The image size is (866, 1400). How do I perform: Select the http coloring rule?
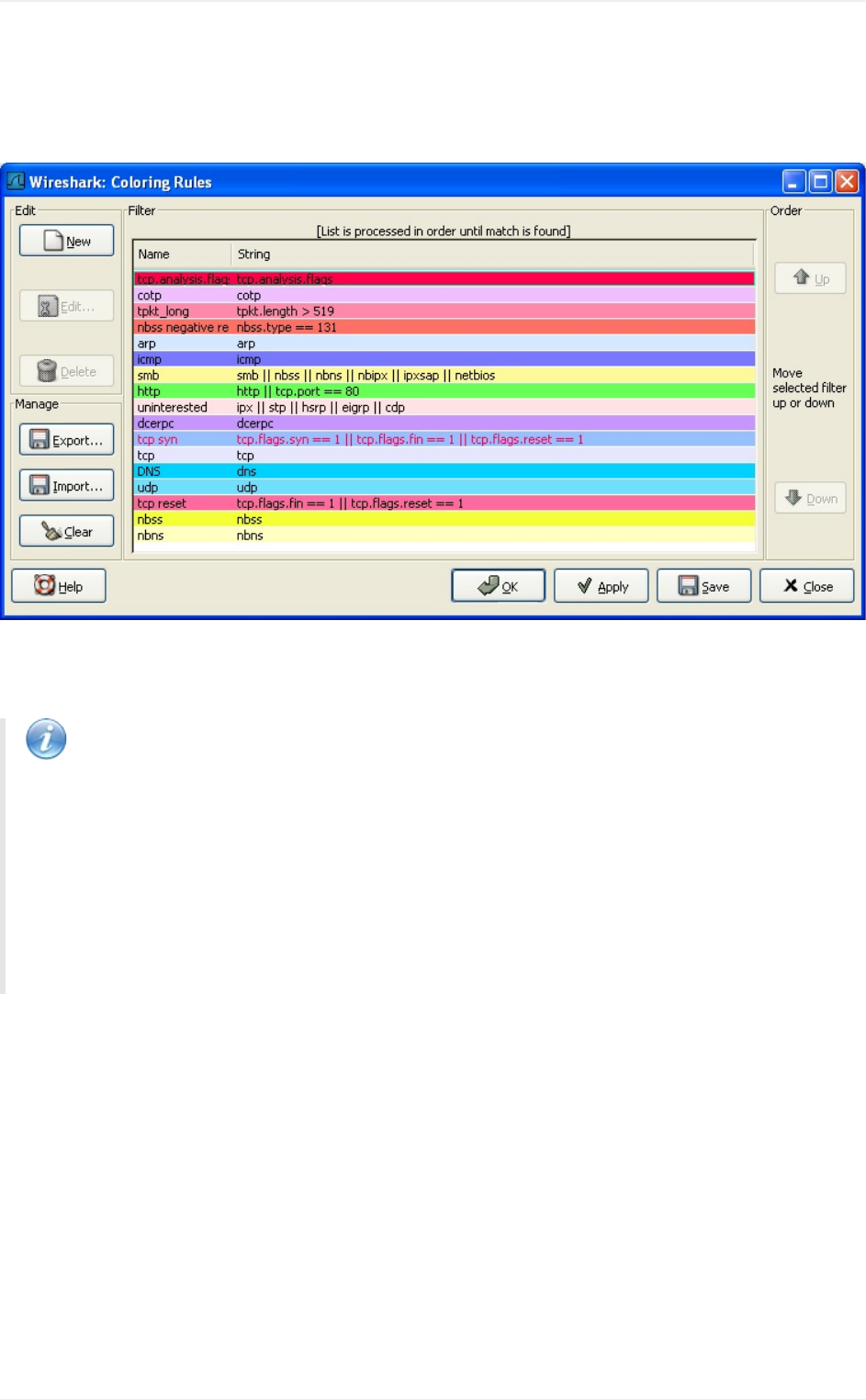click(444, 391)
